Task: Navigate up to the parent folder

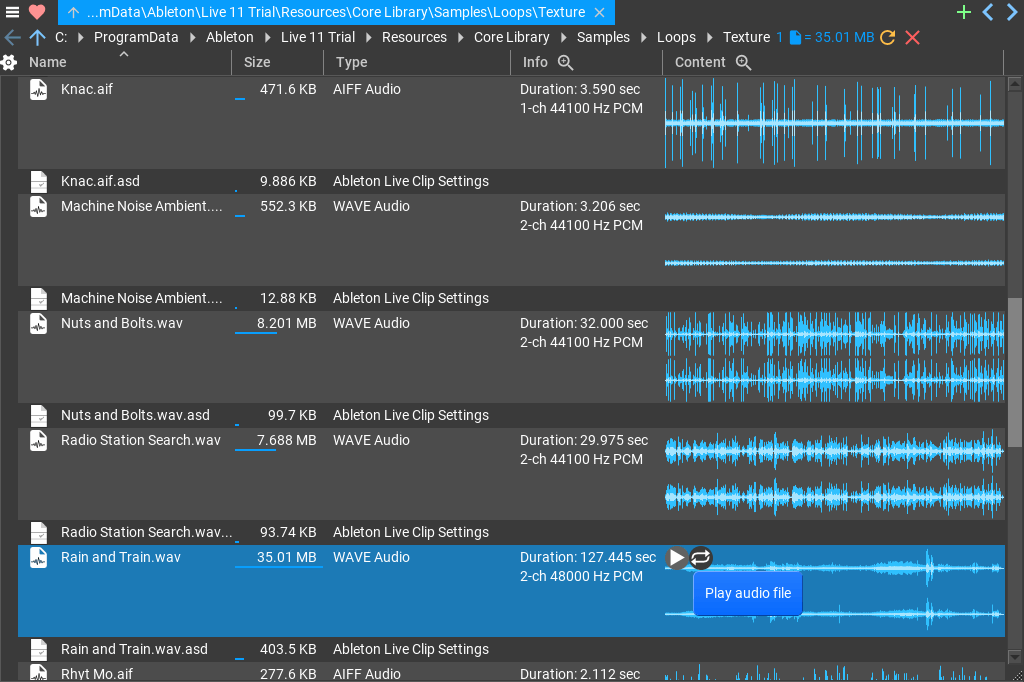Action: click(36, 37)
